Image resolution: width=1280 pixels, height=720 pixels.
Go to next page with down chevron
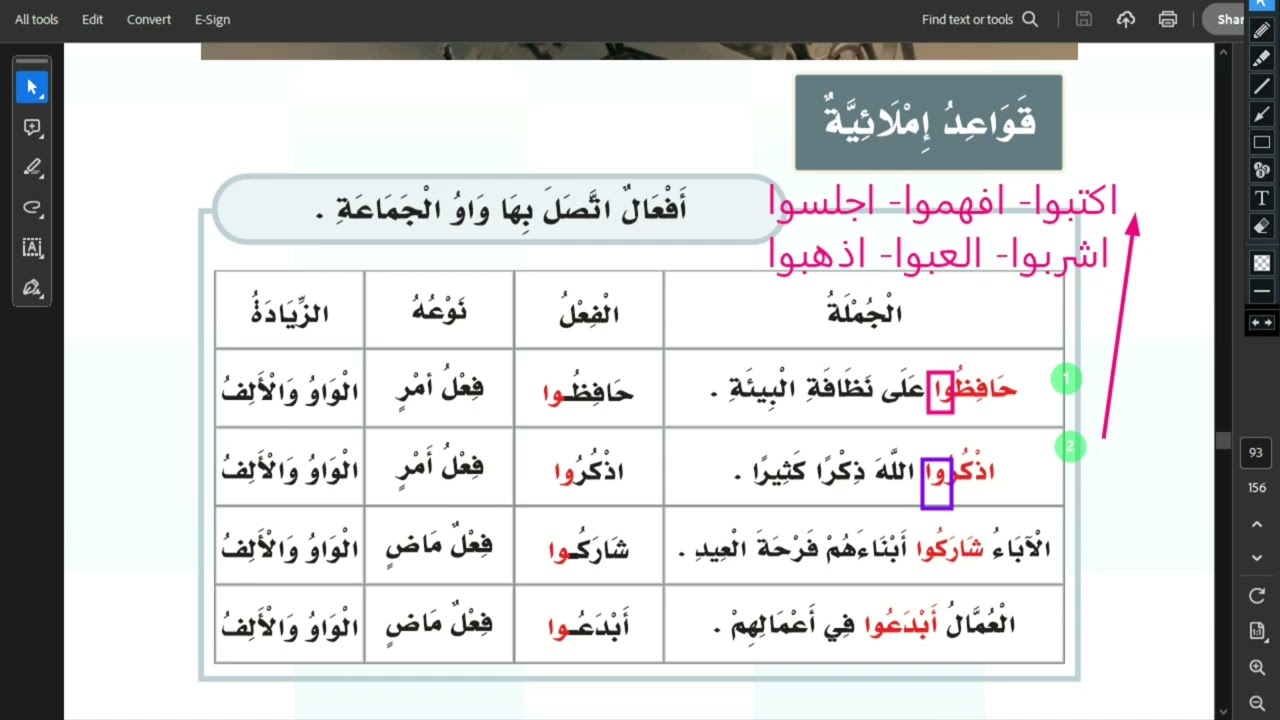(1257, 559)
